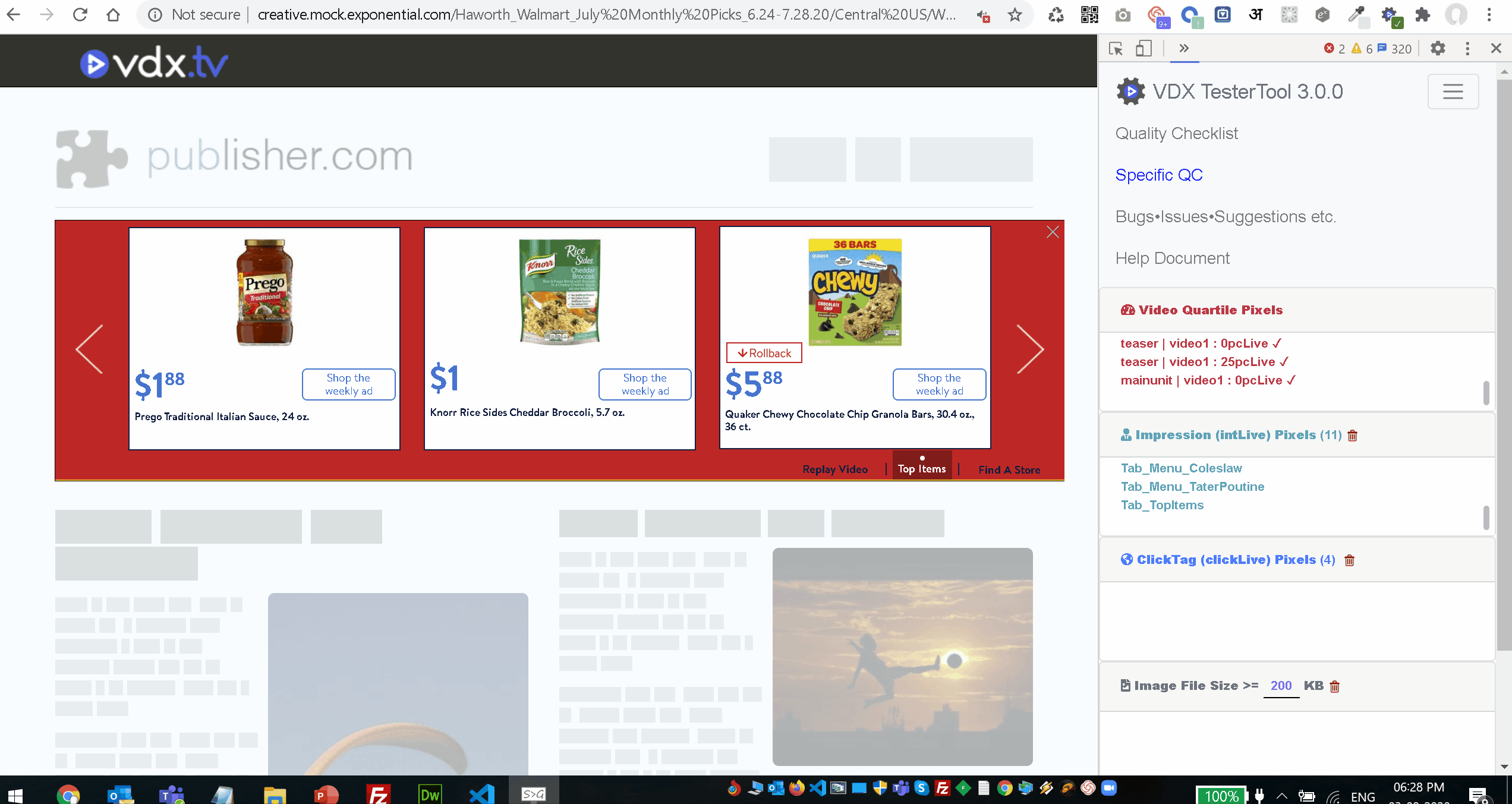Click Shop the weekly ad for Quaker Chewy
This screenshot has width=1512, height=804.
pos(939,384)
